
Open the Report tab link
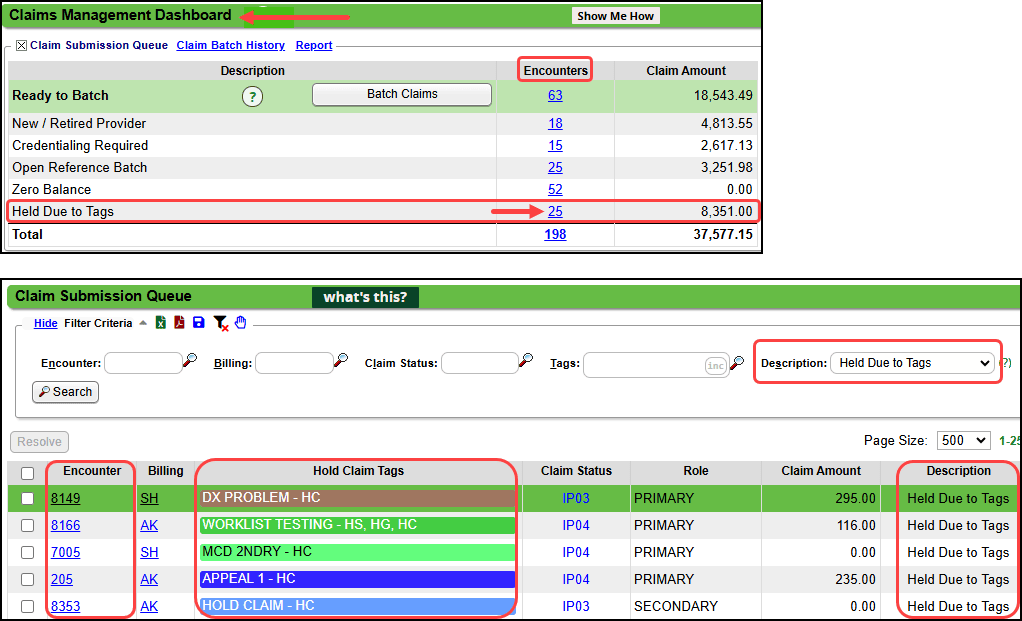[x=314, y=46]
